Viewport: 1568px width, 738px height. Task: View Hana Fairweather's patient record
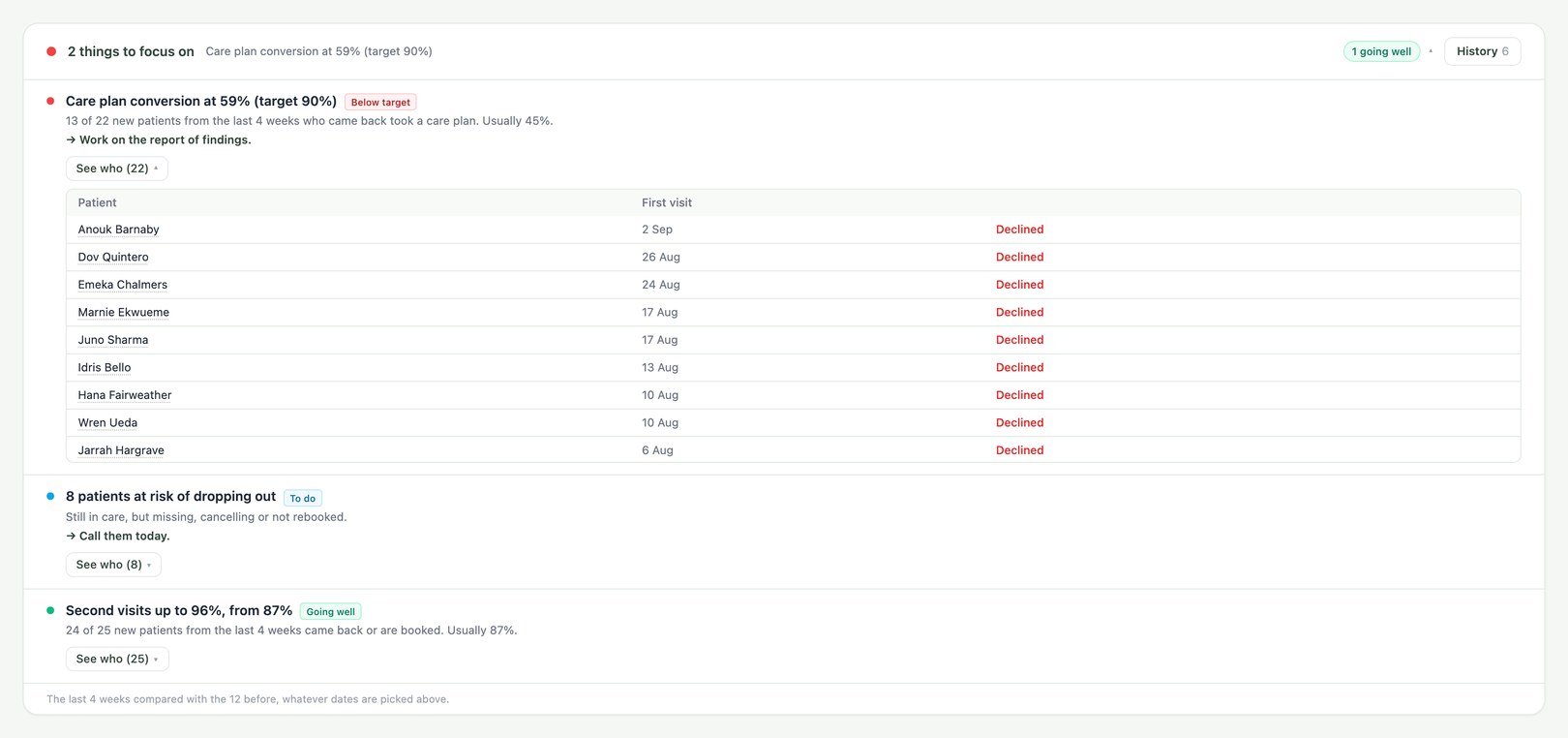point(125,395)
